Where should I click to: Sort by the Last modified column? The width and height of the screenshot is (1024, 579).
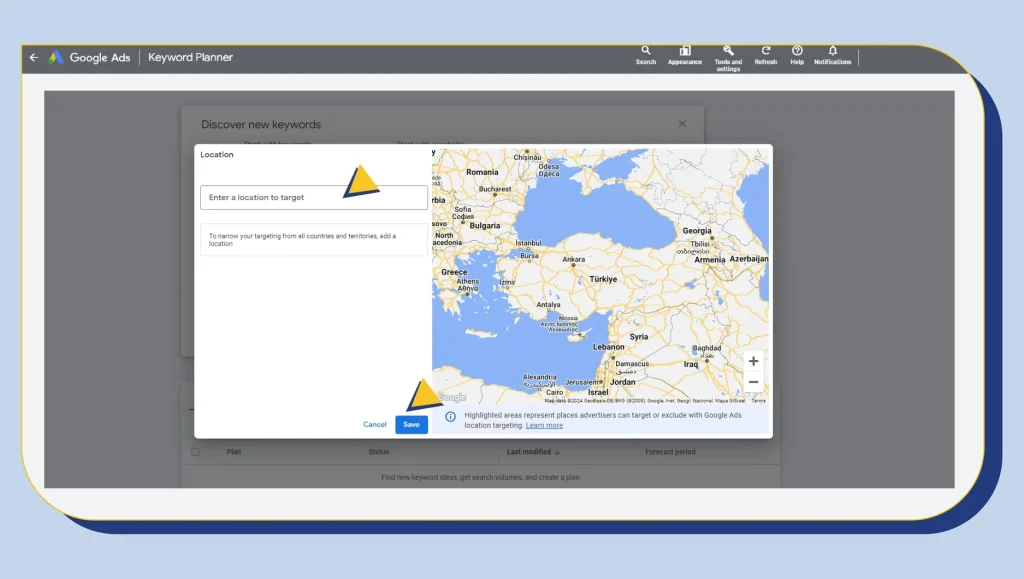[533, 452]
